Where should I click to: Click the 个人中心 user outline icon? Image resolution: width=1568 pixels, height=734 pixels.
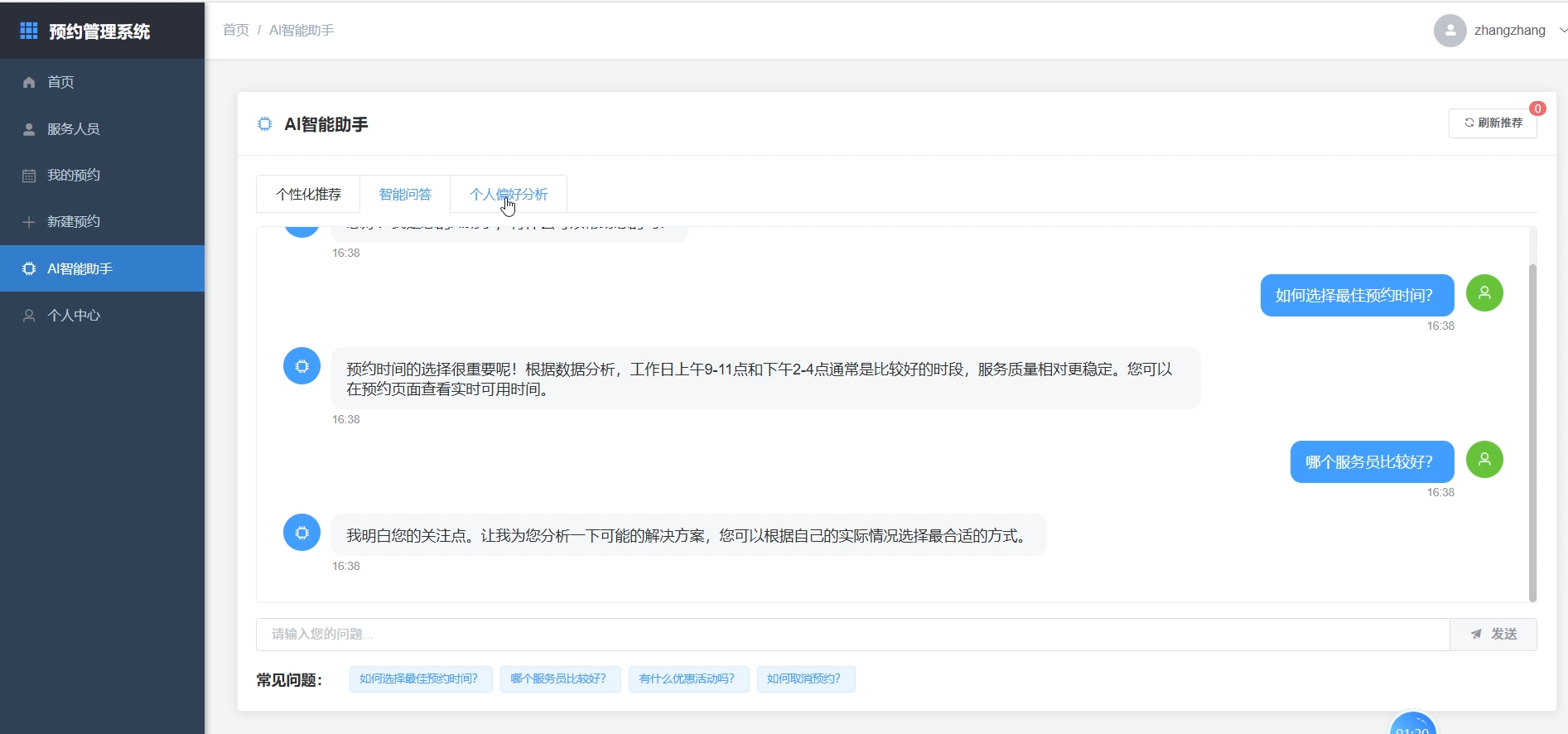point(29,316)
